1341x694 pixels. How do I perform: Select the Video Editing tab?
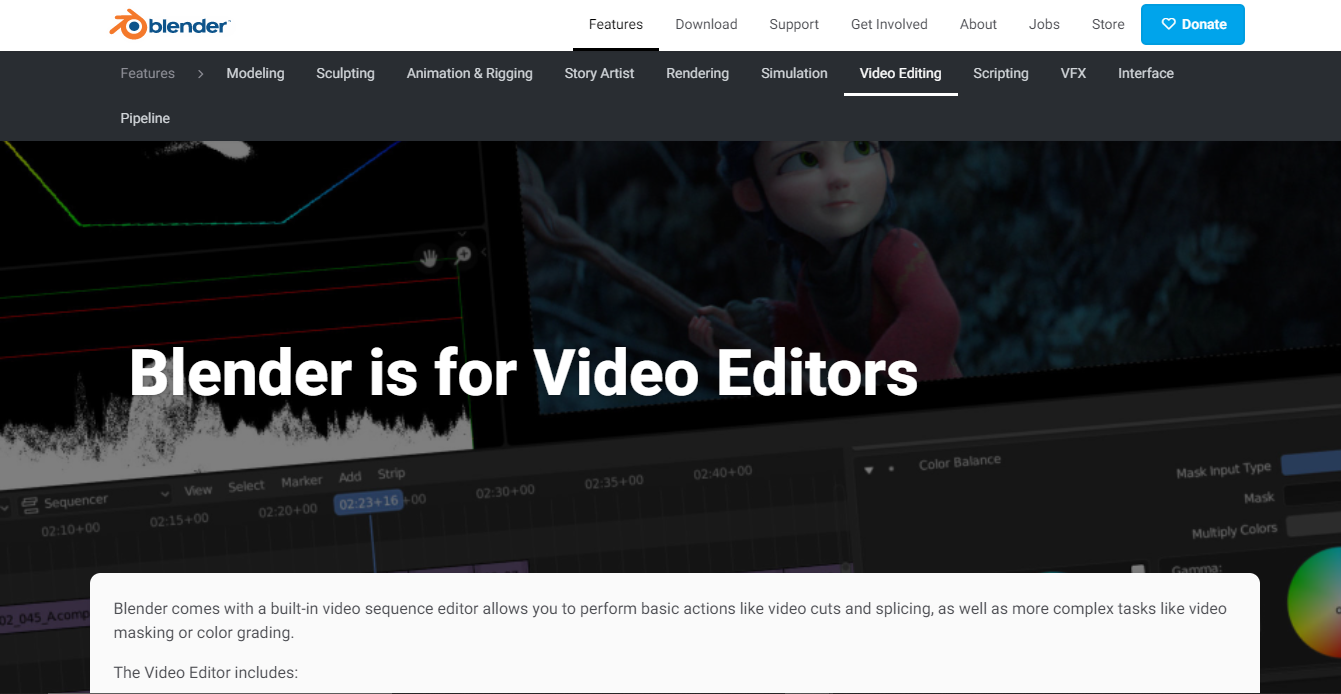click(900, 73)
